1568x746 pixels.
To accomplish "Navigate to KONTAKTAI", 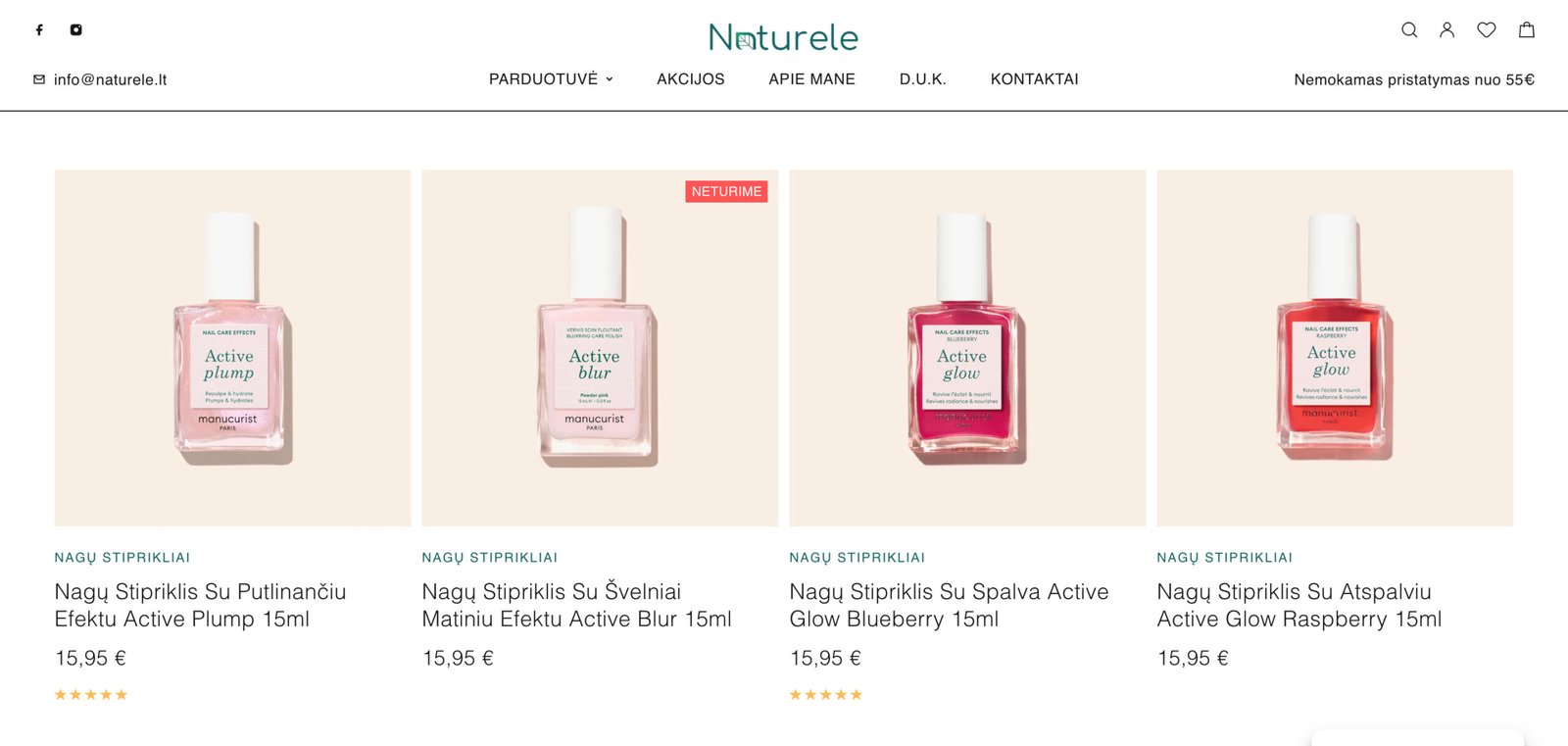I will click(x=1034, y=79).
